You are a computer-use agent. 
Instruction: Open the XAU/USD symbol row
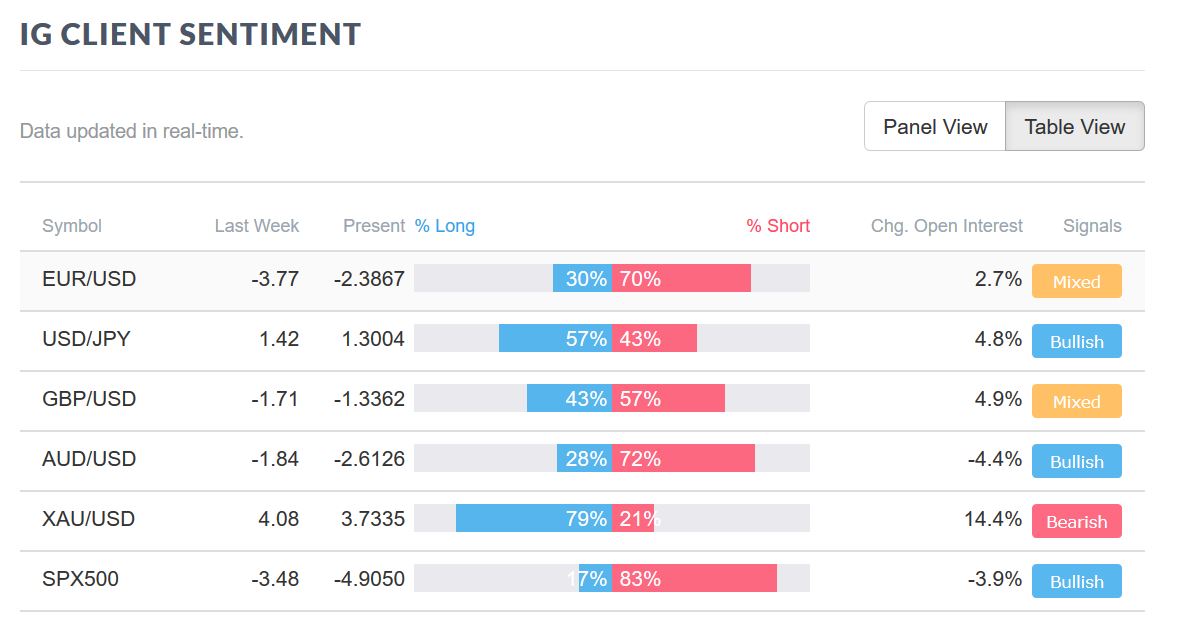click(88, 519)
